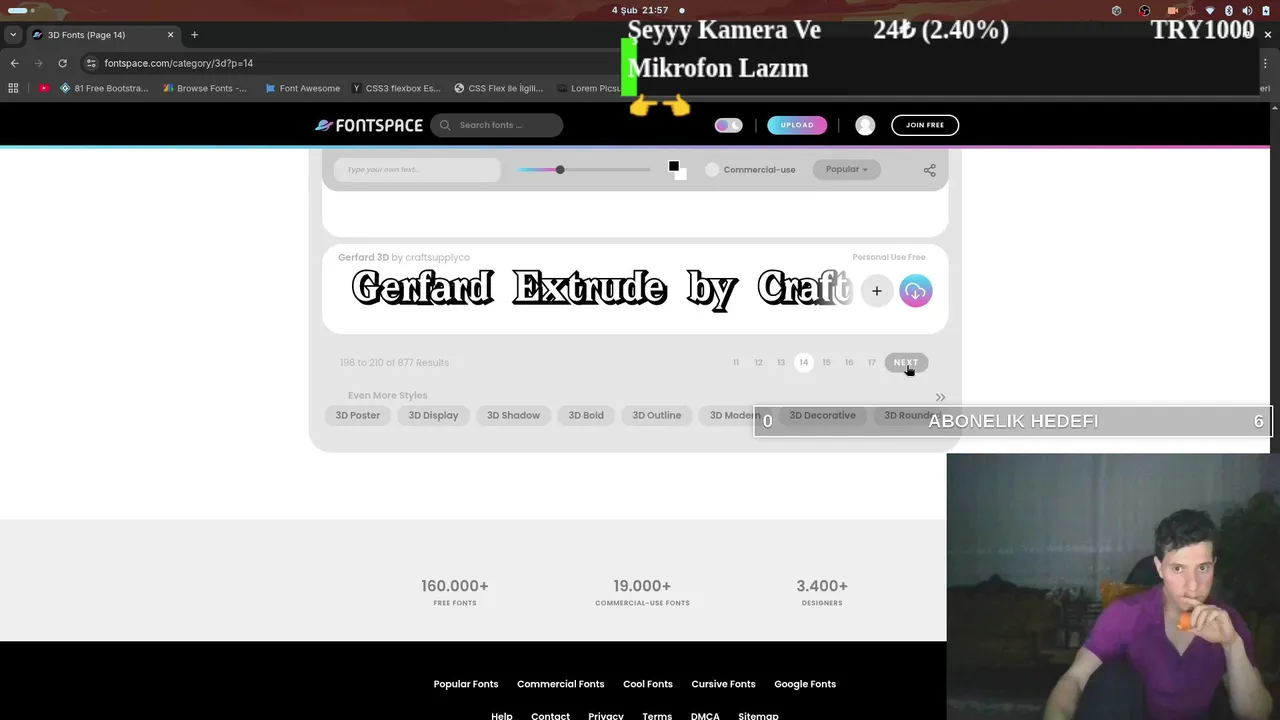Click Gerfard Extrude font preview
Screen dimensions: 1280x720
pyautogui.click(x=600, y=289)
